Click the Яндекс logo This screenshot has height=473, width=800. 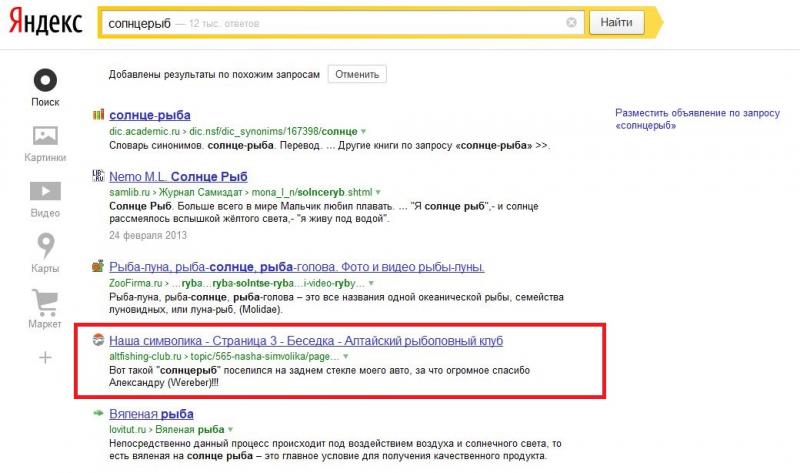pos(46,22)
